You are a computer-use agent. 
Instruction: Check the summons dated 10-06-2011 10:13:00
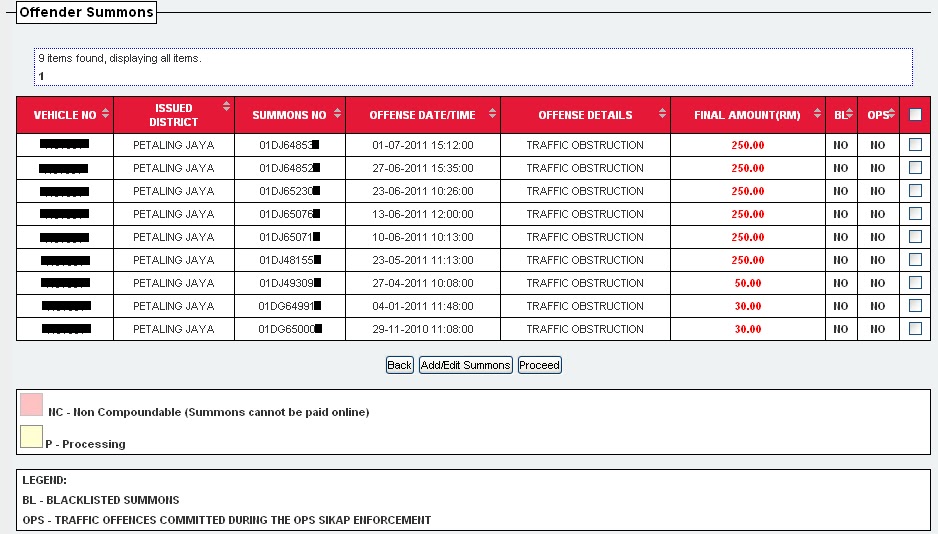915,236
